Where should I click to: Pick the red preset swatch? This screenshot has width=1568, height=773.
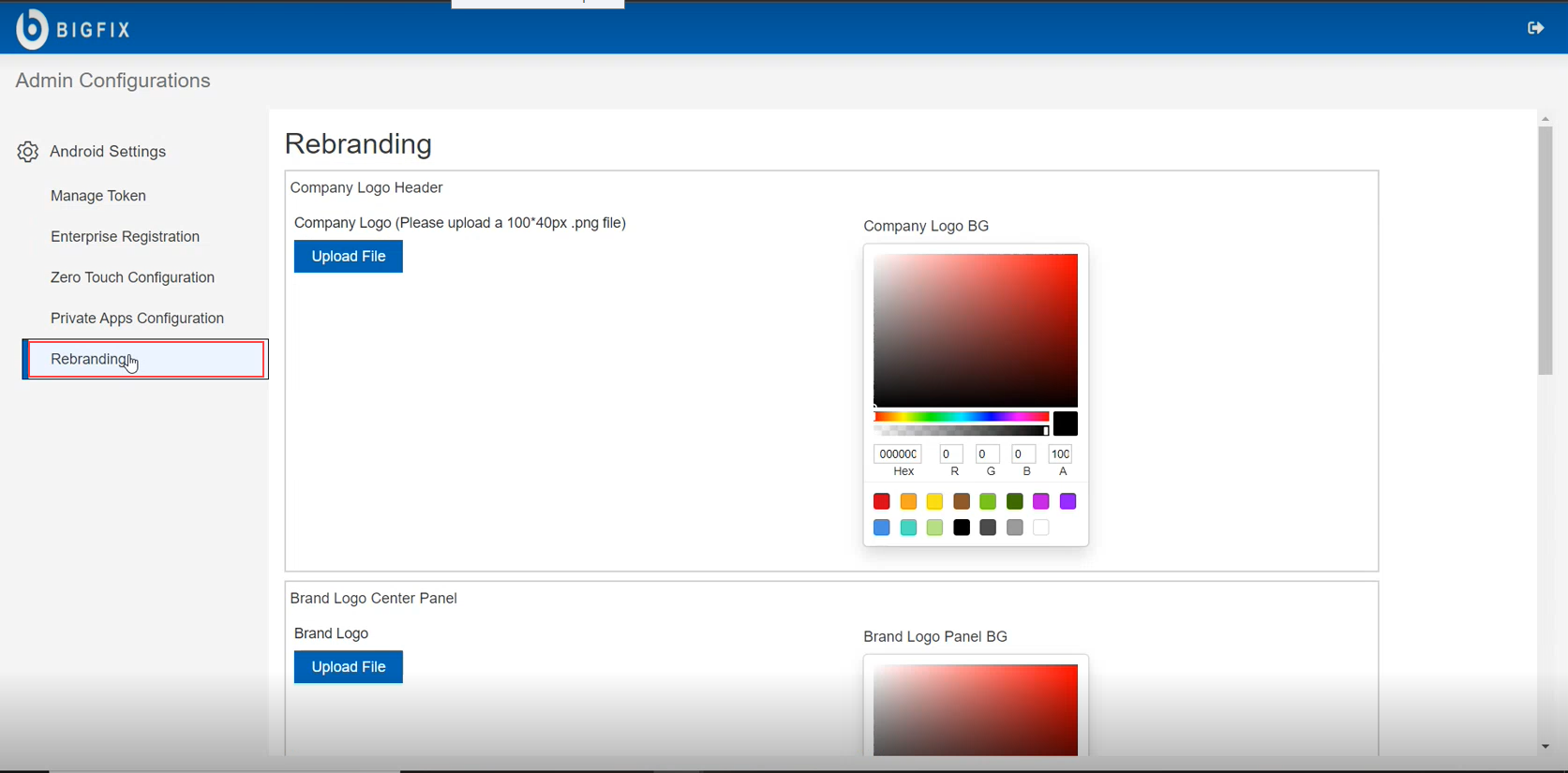(x=882, y=502)
